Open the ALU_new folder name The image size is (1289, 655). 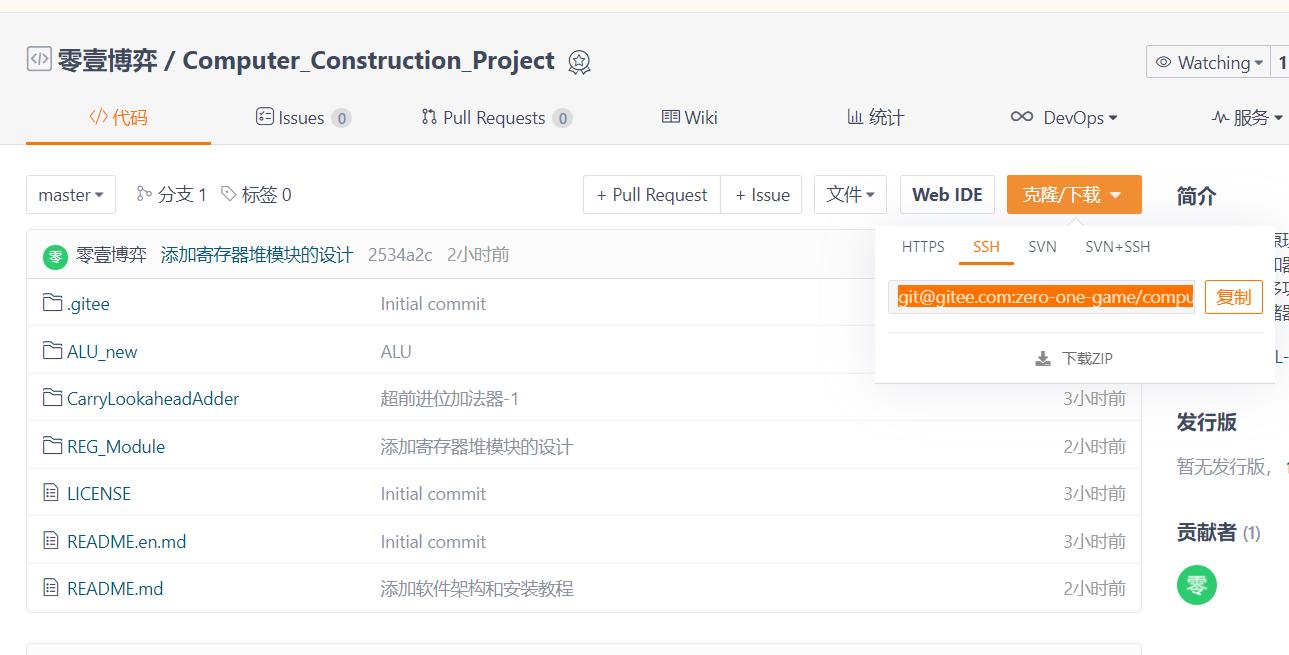point(102,351)
